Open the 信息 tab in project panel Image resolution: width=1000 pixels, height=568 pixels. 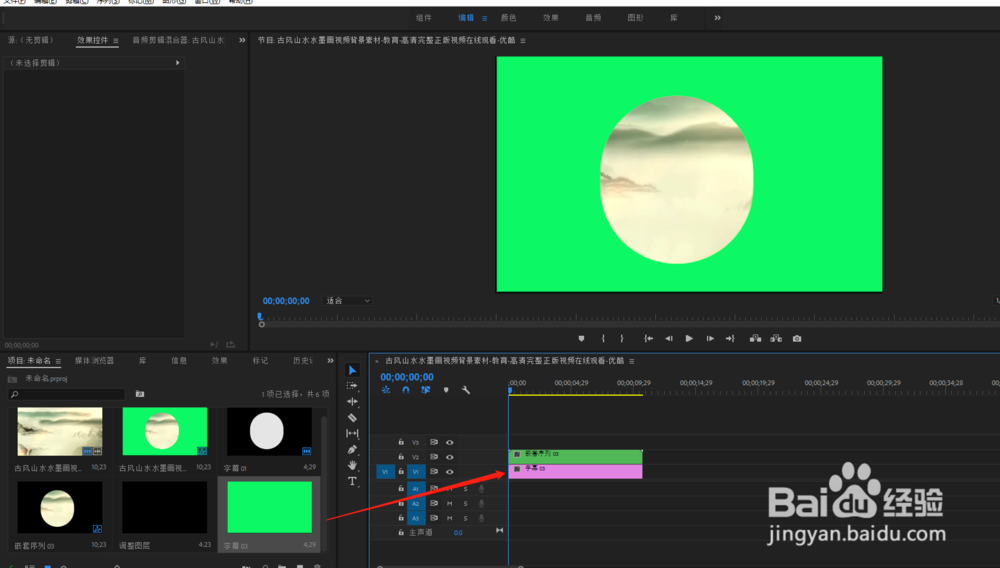179,361
